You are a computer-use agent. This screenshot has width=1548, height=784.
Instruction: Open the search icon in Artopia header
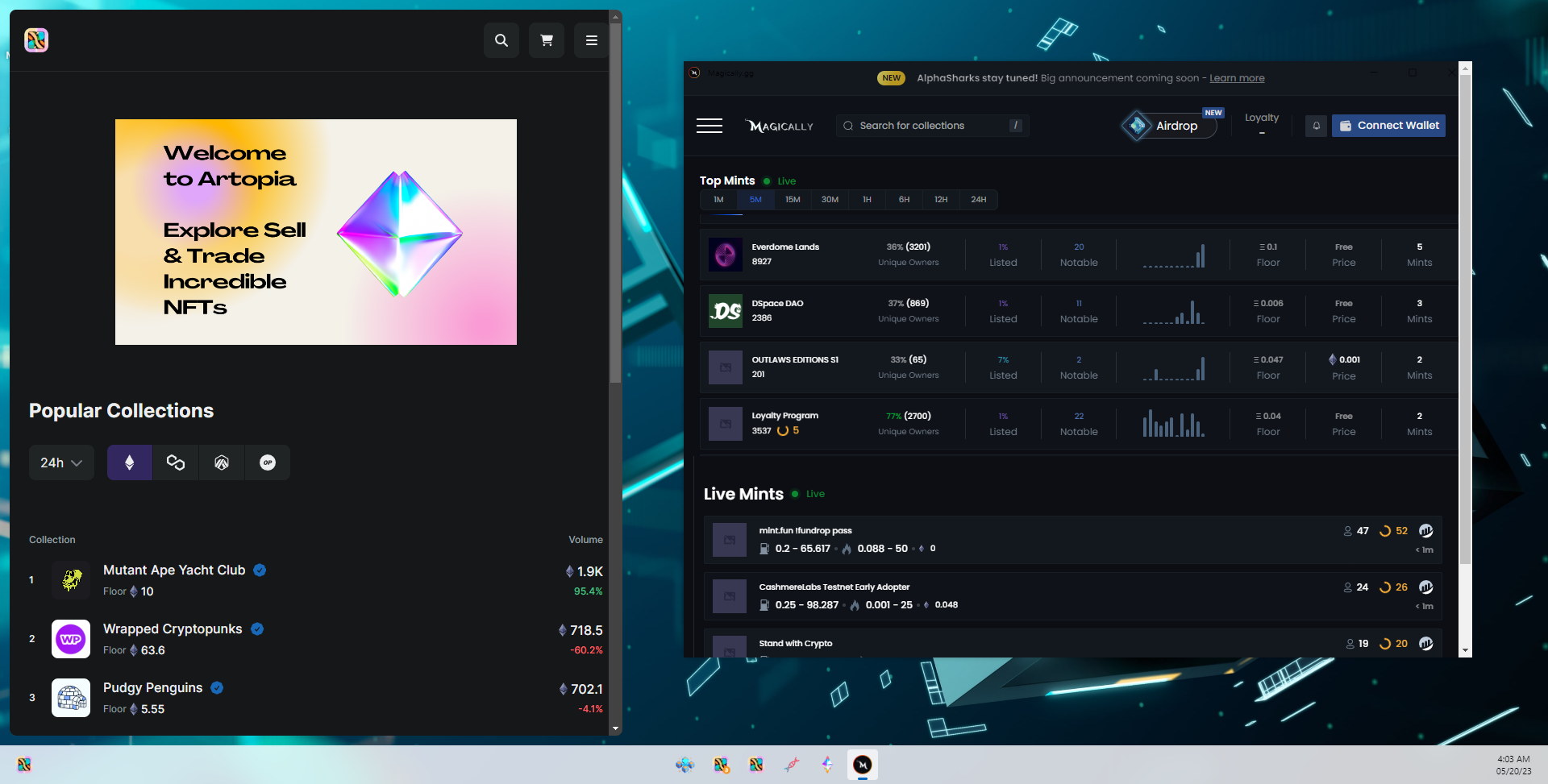pos(501,40)
